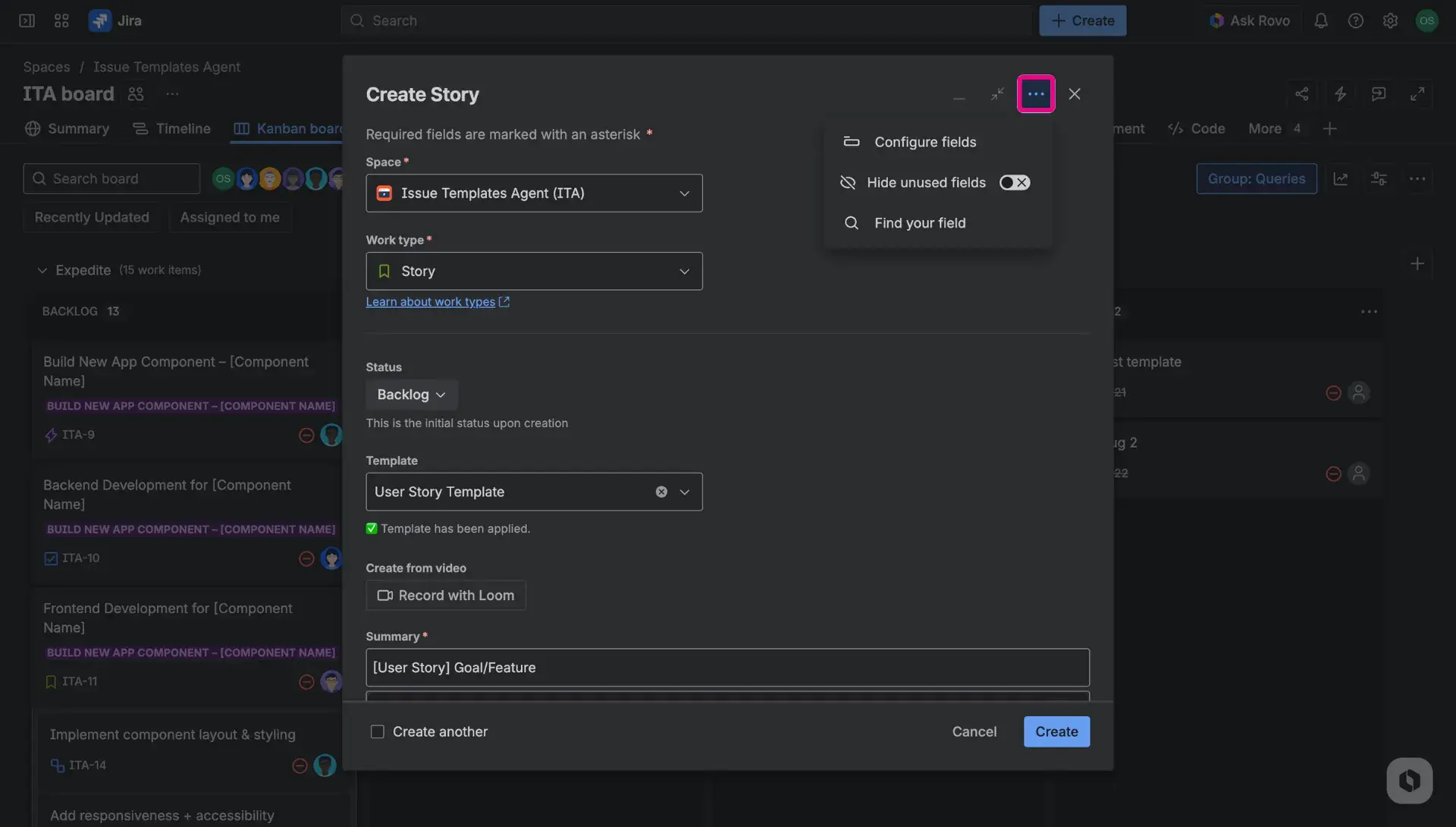Open the help question mark icon

click(1356, 20)
